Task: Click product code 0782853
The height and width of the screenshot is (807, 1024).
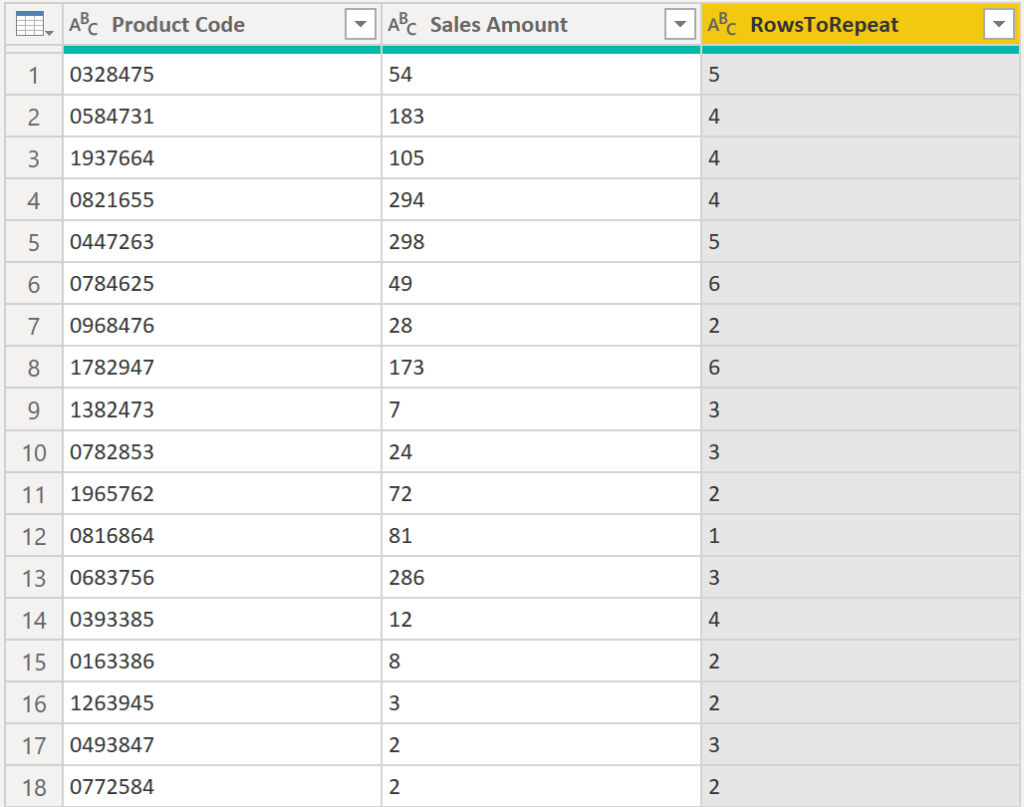Action: point(112,452)
